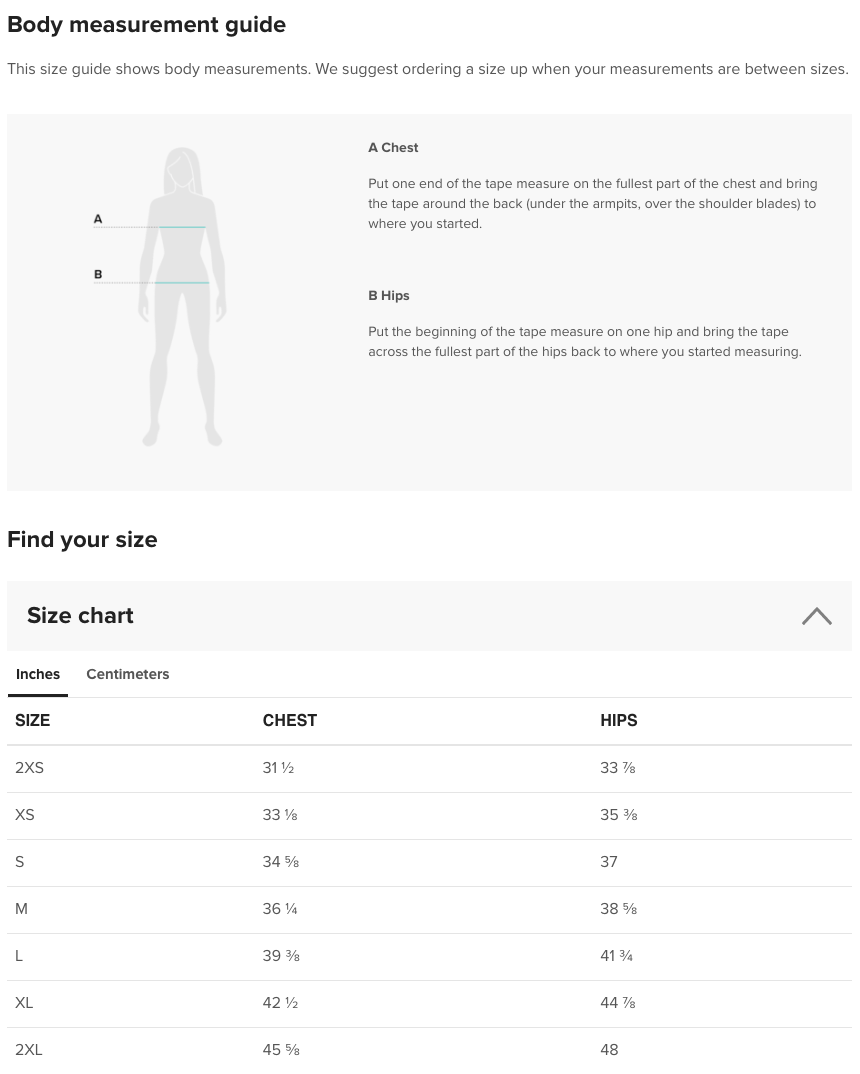Click the SIZE column header
The width and height of the screenshot is (860, 1074).
[x=32, y=721]
